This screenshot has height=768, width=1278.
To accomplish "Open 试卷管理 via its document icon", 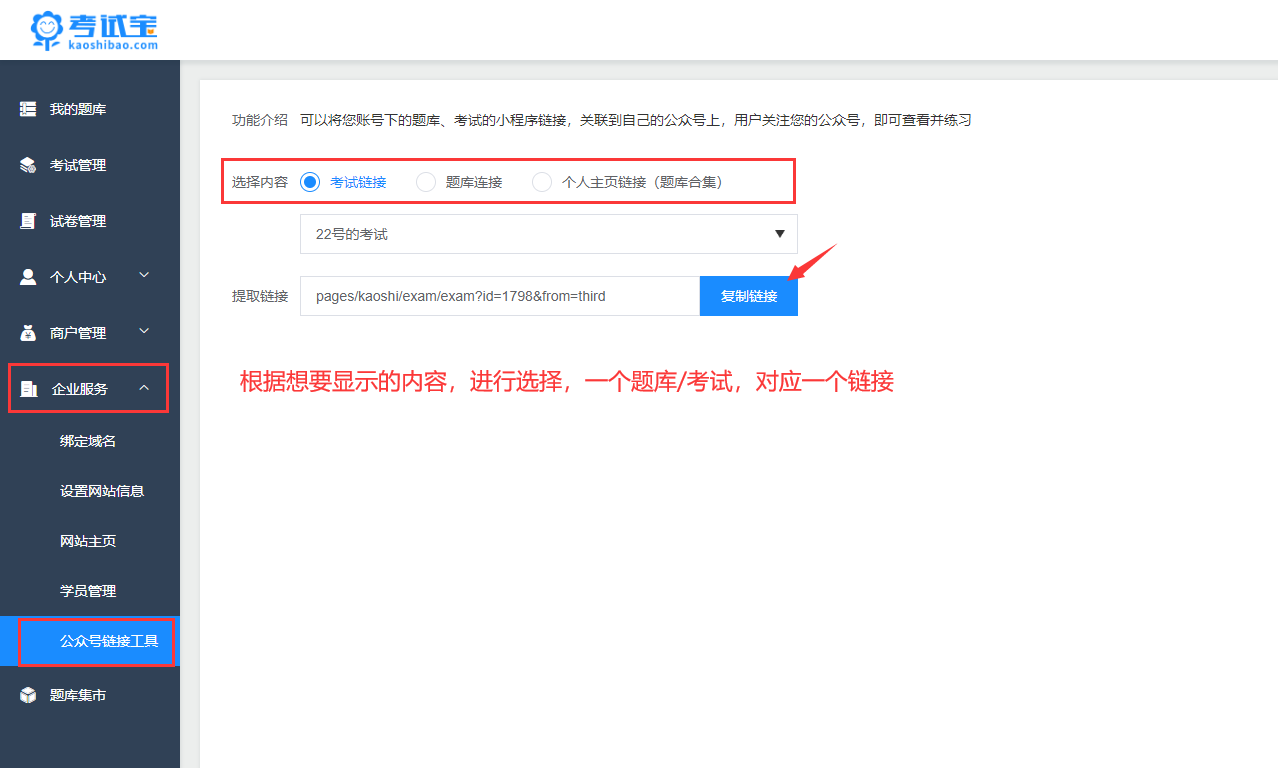I will [x=27, y=220].
